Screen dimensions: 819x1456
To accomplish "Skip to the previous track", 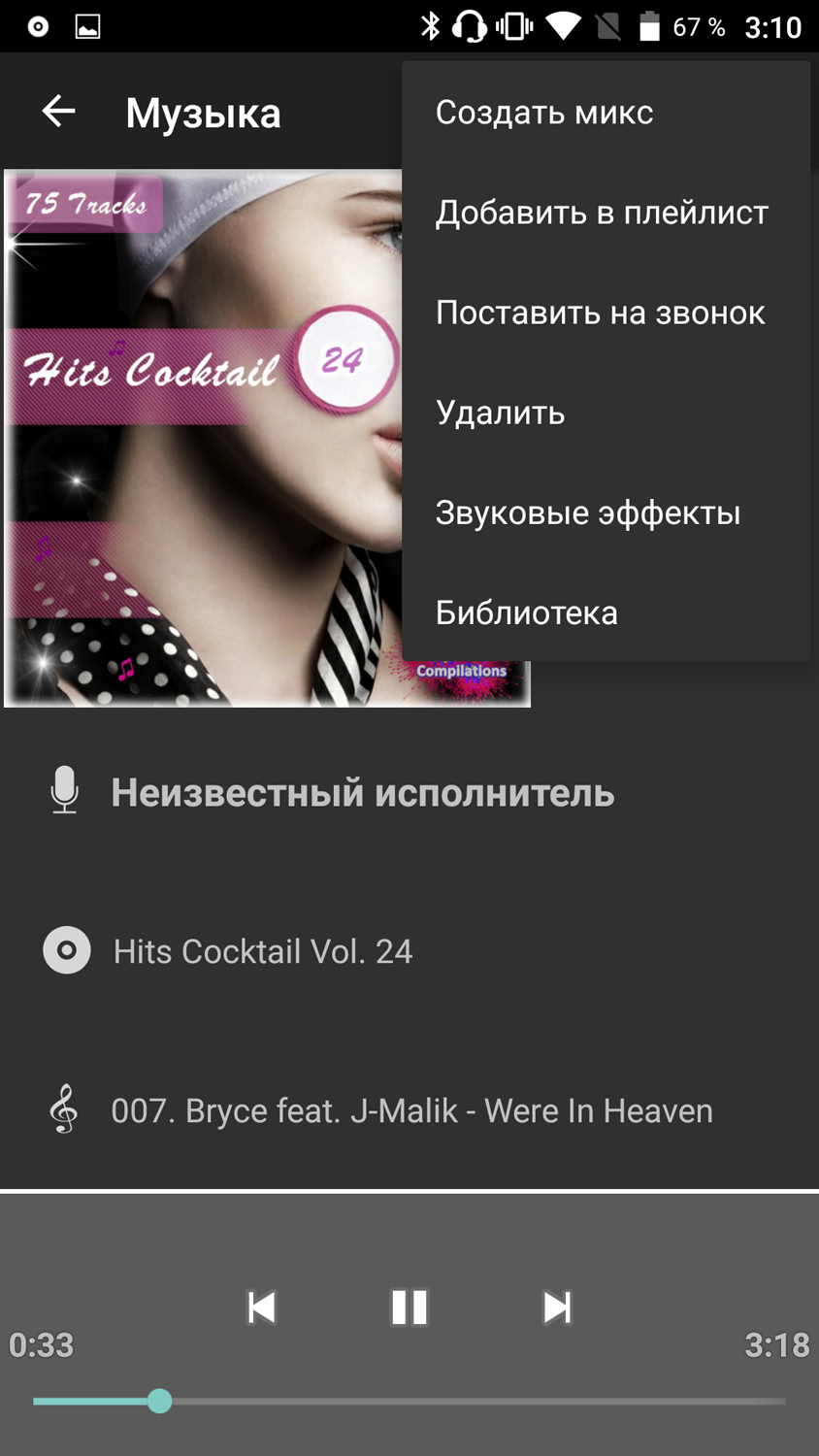I will (x=262, y=1307).
